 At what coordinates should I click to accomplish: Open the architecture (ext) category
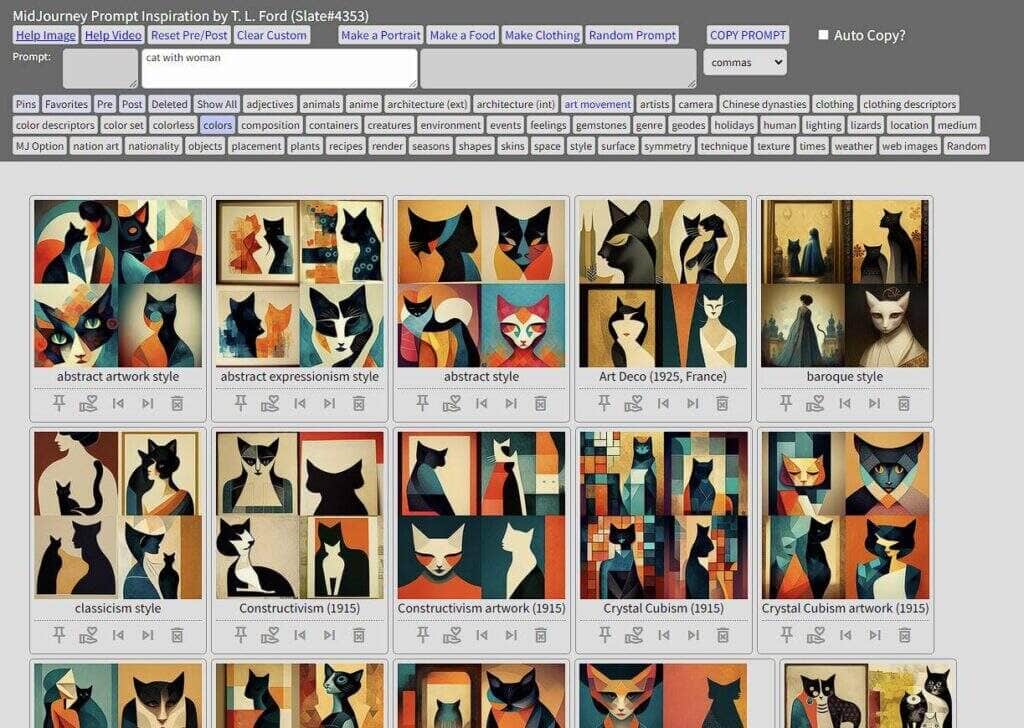427,104
